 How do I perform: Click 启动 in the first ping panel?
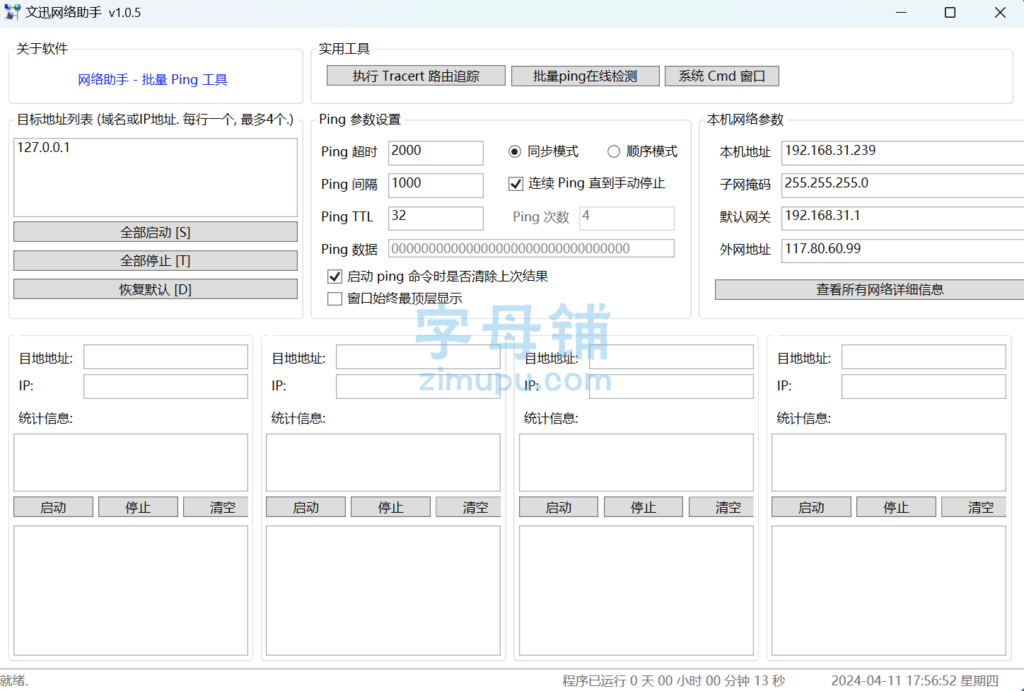54,507
